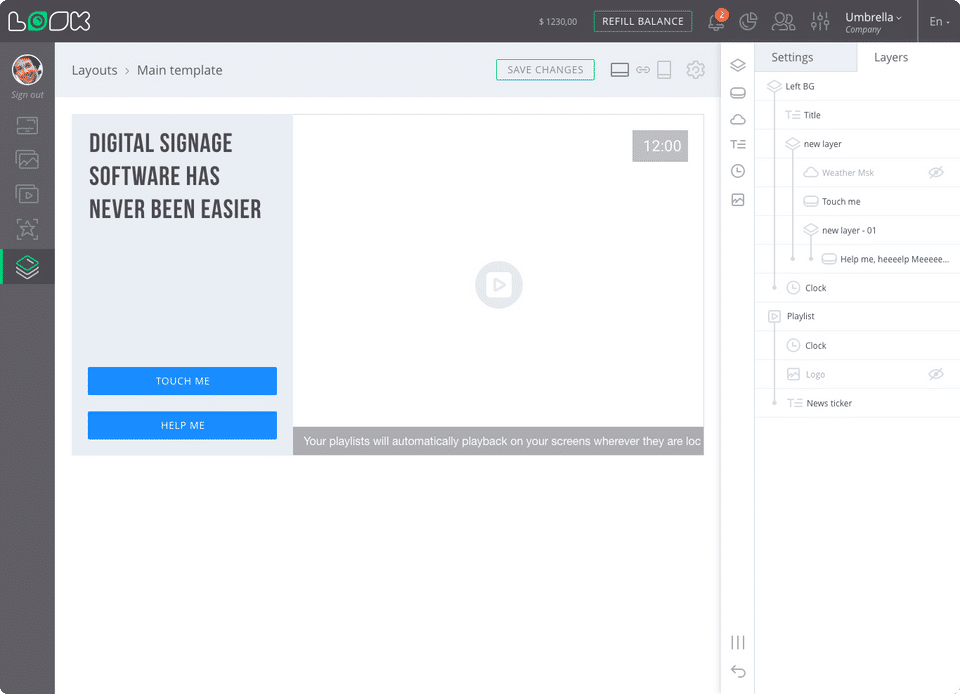Image resolution: width=960 pixels, height=694 pixels.
Task: Open the Layouts section in sidebar
Action: [27, 267]
